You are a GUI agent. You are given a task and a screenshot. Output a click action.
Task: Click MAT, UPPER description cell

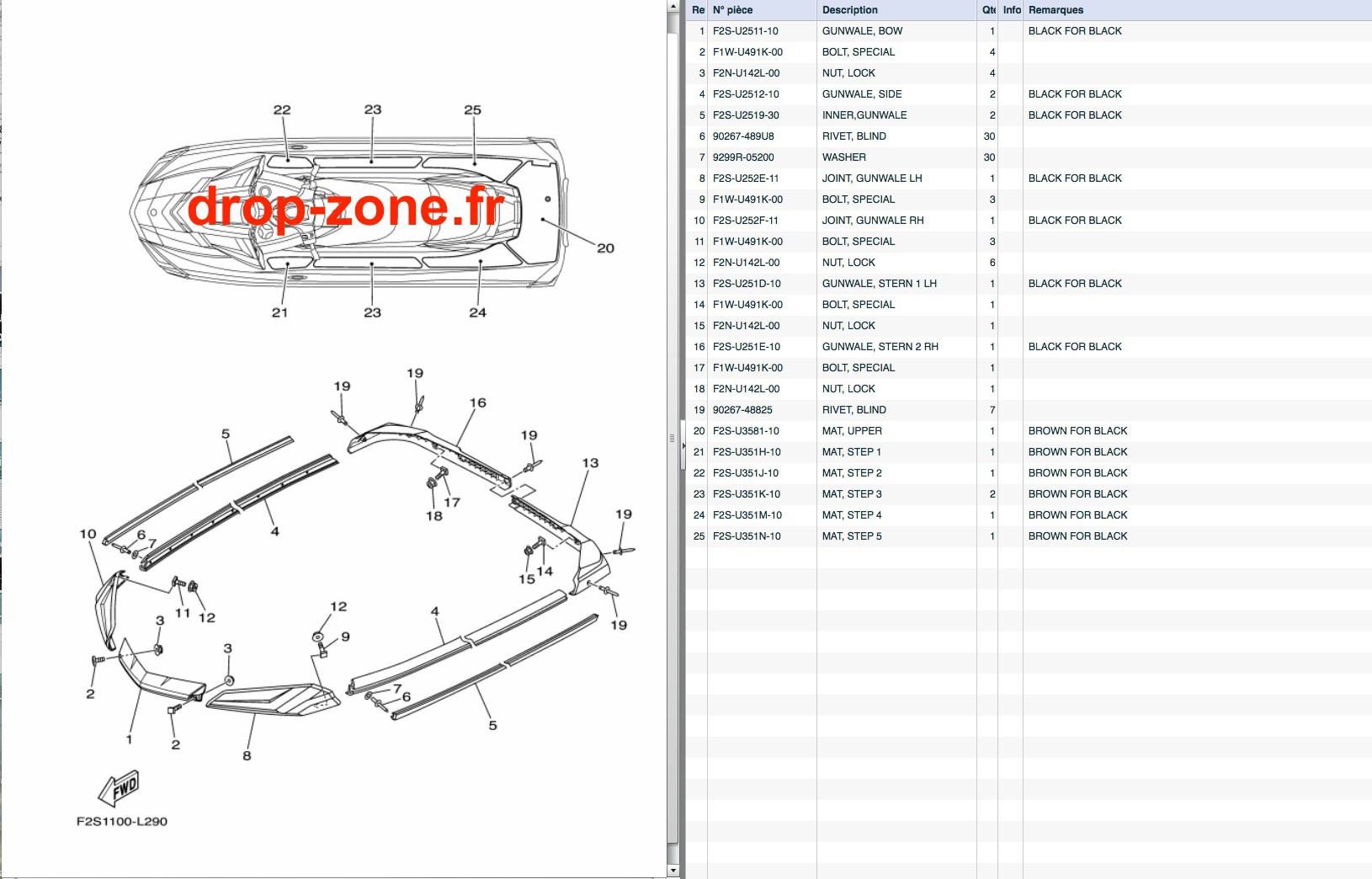pyautogui.click(x=852, y=431)
